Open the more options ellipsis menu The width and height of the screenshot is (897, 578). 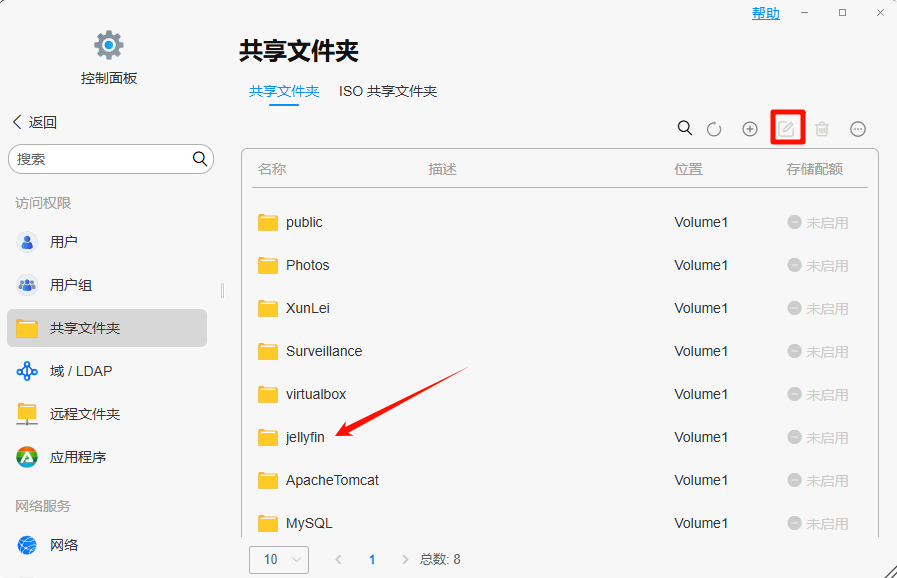click(858, 129)
